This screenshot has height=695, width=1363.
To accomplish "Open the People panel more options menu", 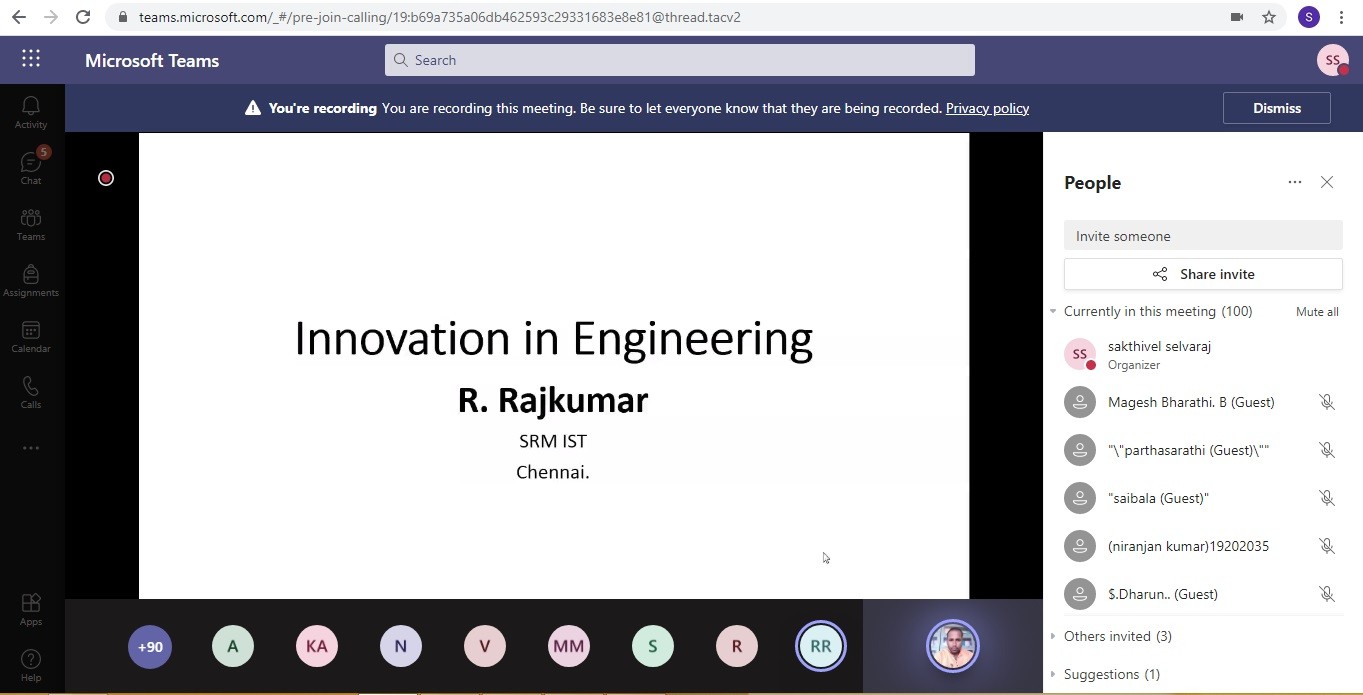I will tap(1295, 182).
